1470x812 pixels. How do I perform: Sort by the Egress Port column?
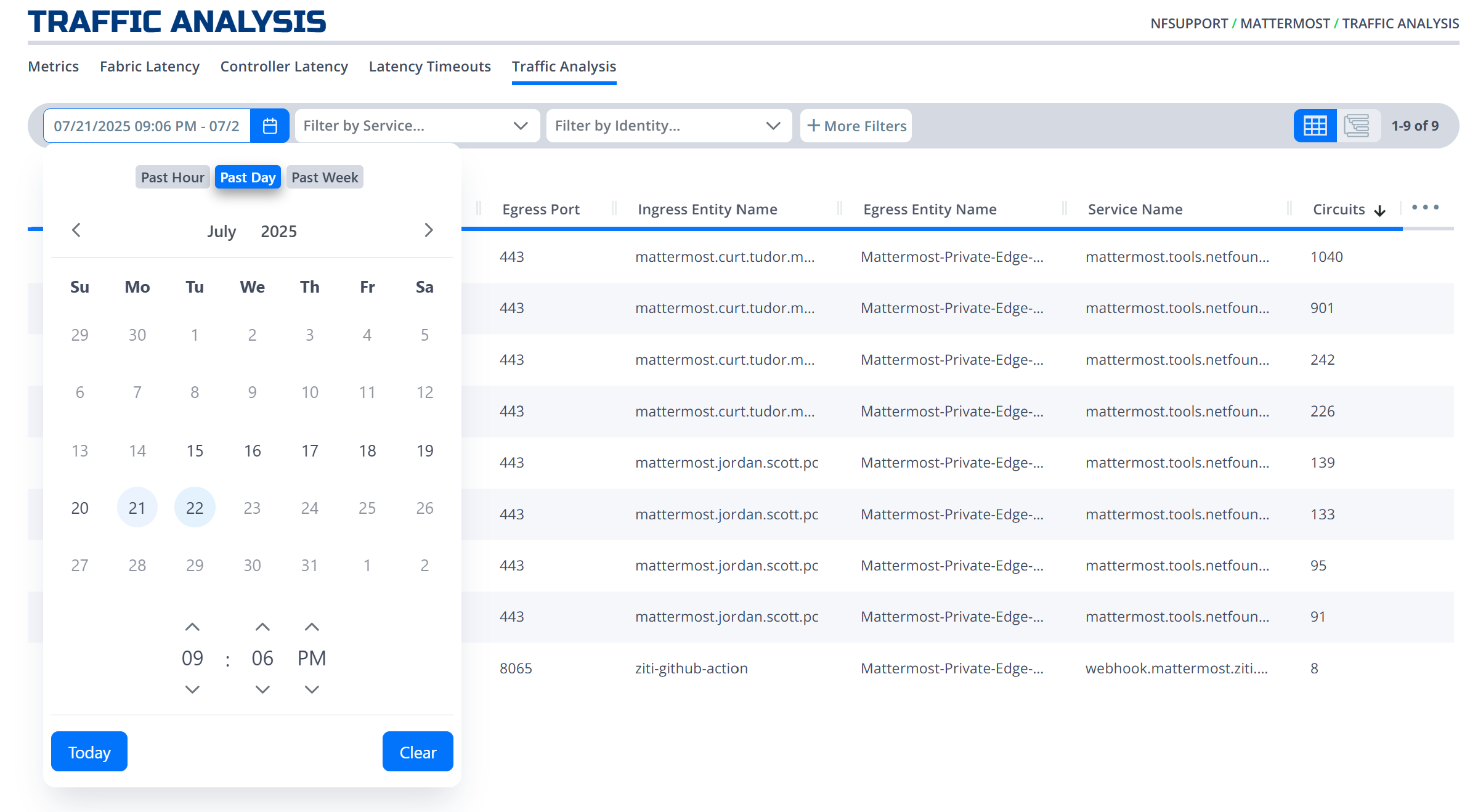541,209
